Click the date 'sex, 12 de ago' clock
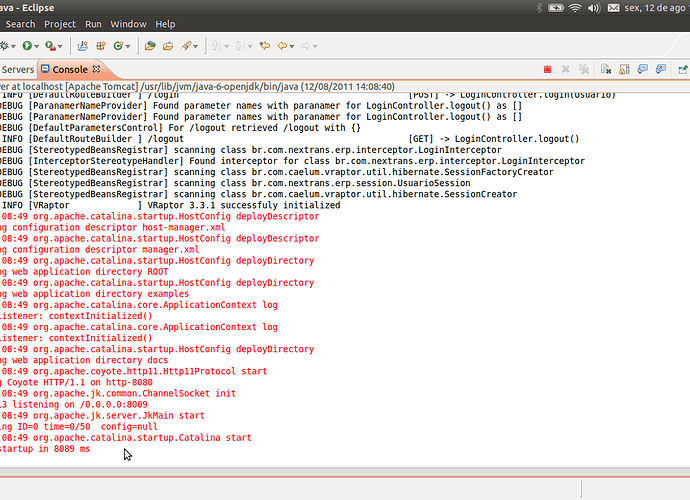 [x=656, y=8]
